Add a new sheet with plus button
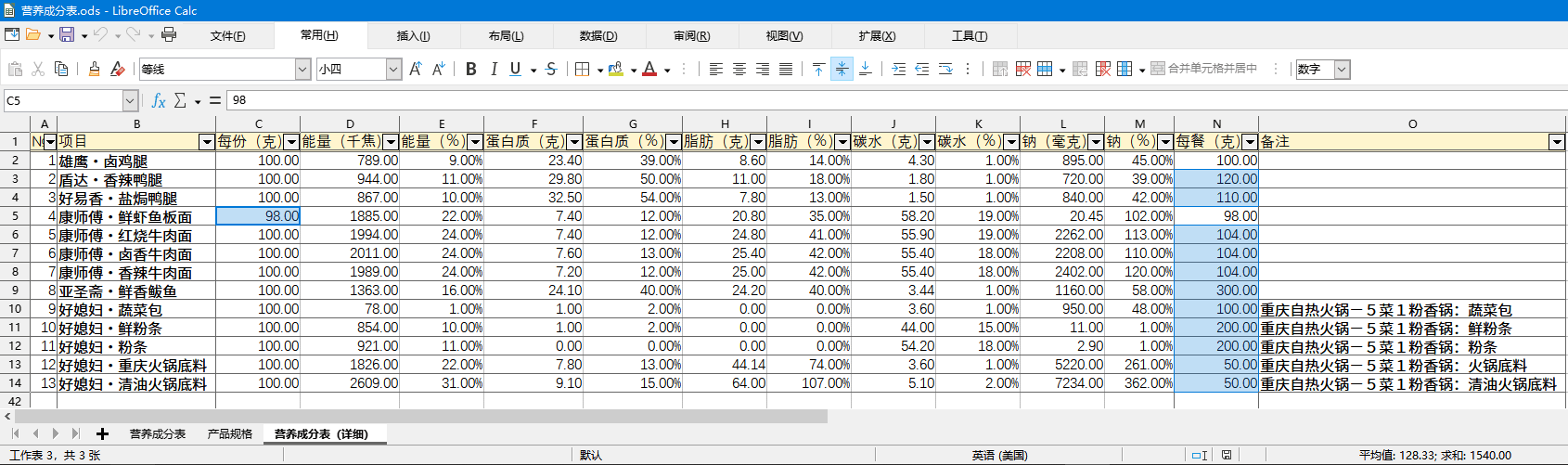This screenshot has width=1568, height=465. click(x=102, y=434)
